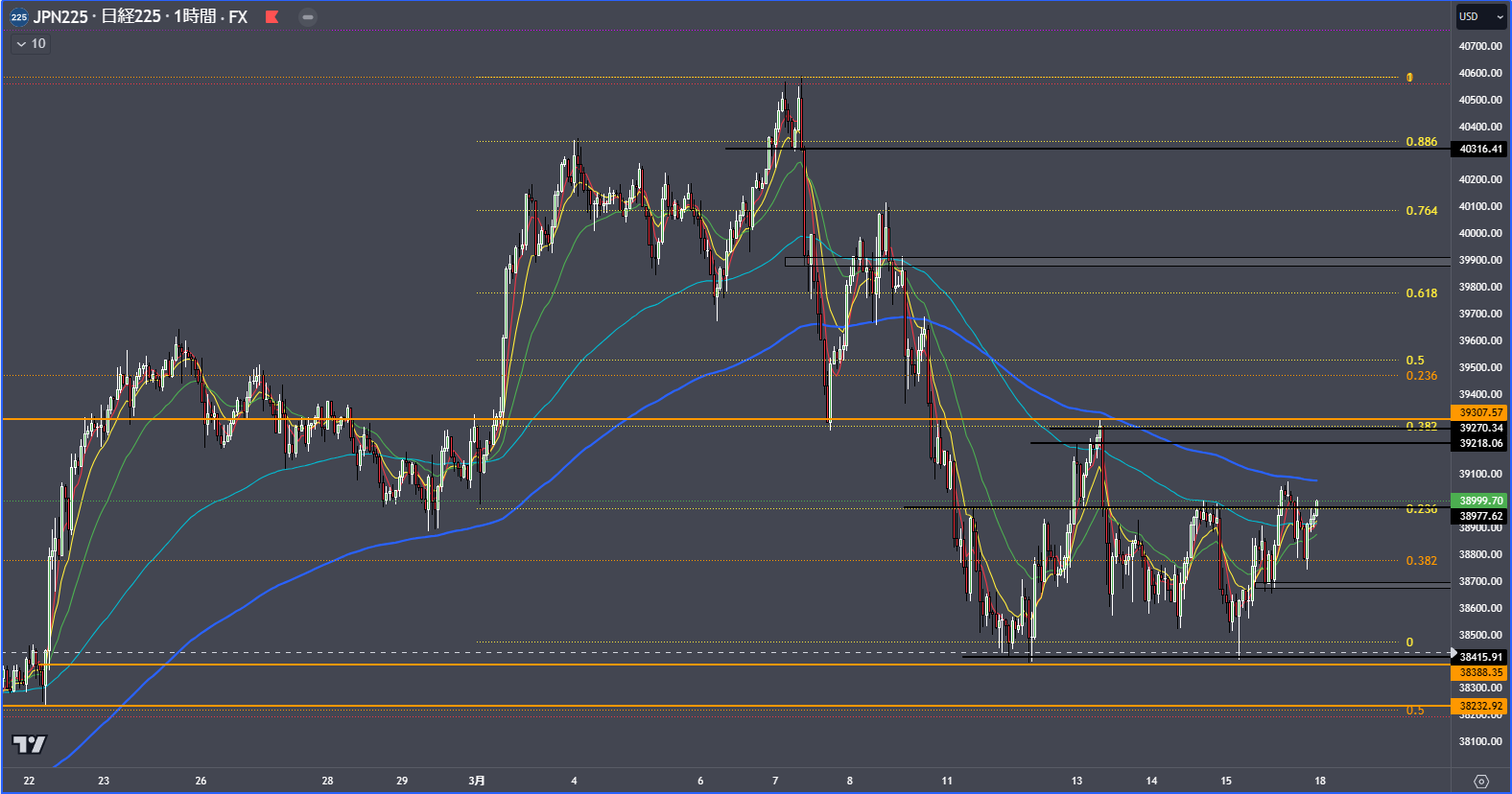Click the red flag icon beside the title
The image size is (1512, 794).
click(x=272, y=16)
